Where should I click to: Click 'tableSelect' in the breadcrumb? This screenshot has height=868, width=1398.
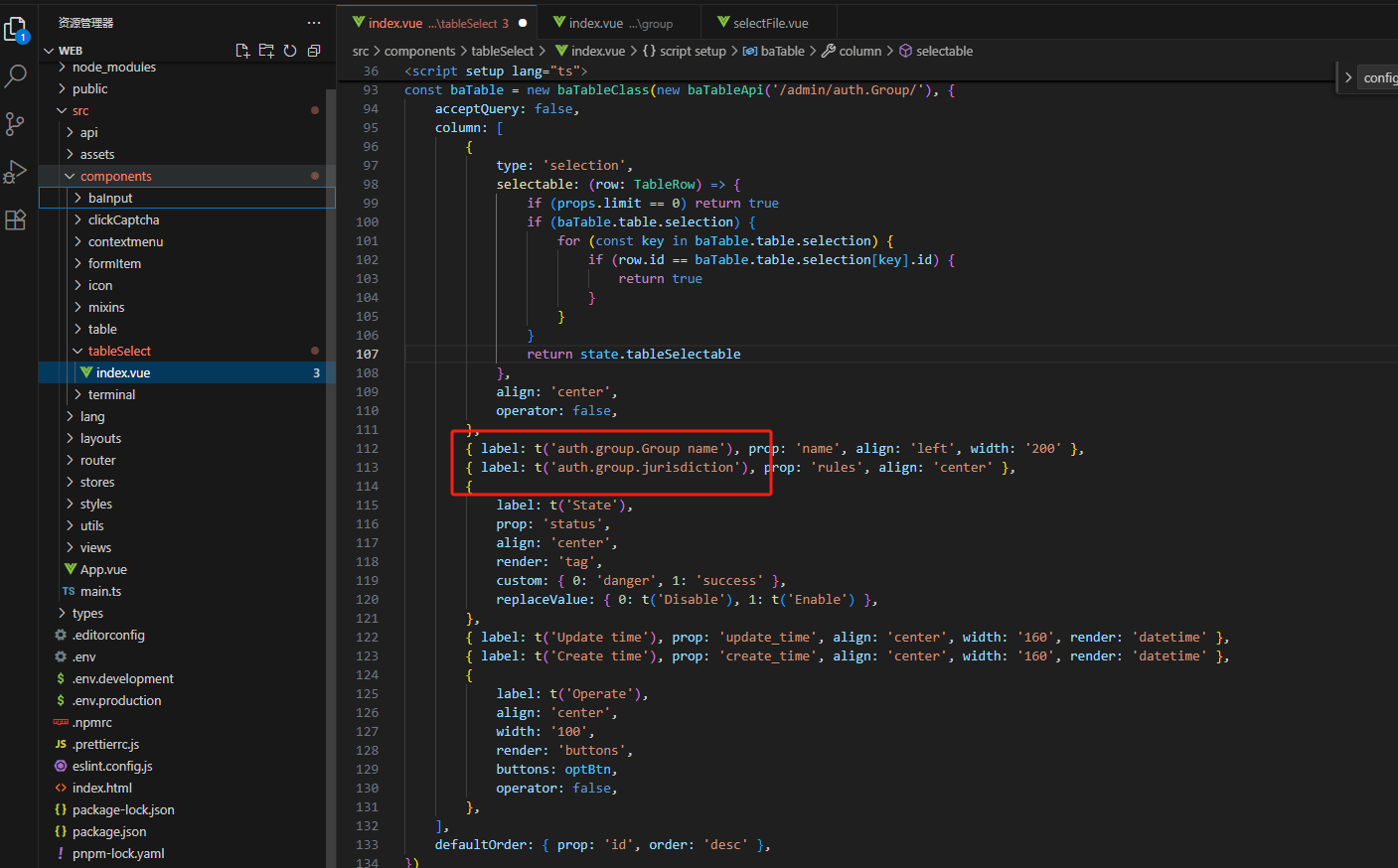point(503,52)
